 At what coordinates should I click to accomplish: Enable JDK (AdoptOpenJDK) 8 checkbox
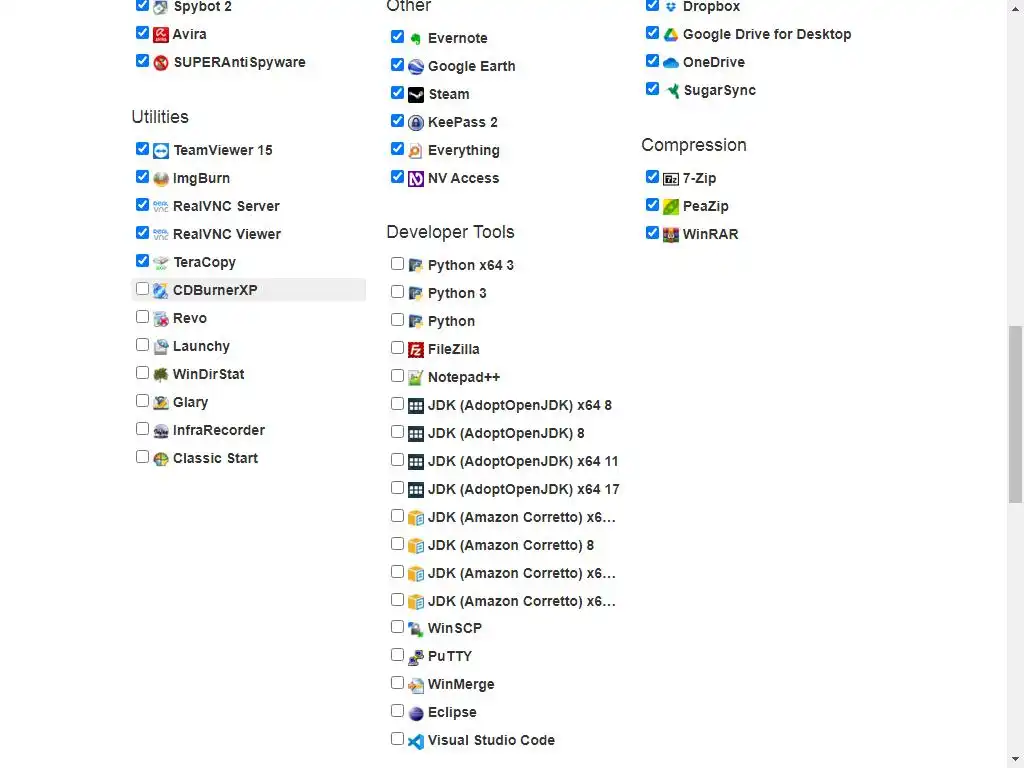[397, 432]
